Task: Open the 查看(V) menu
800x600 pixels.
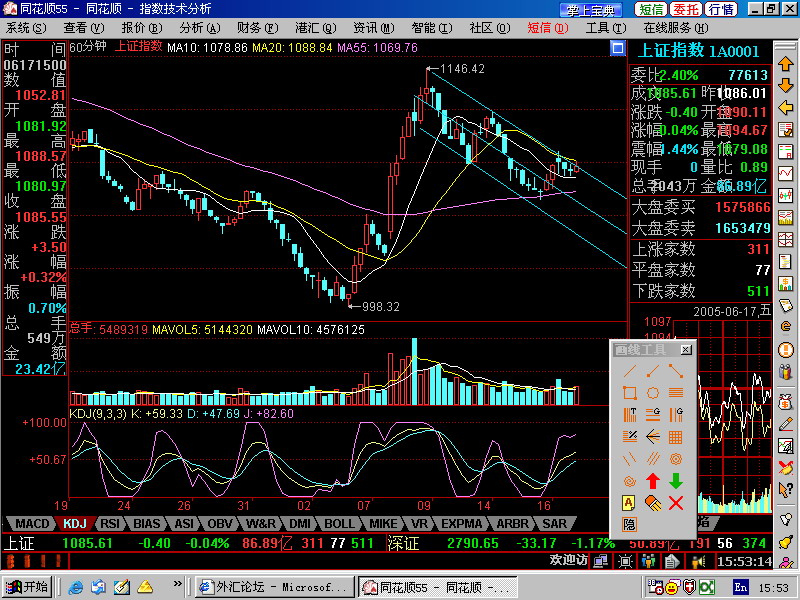Action: (84, 28)
